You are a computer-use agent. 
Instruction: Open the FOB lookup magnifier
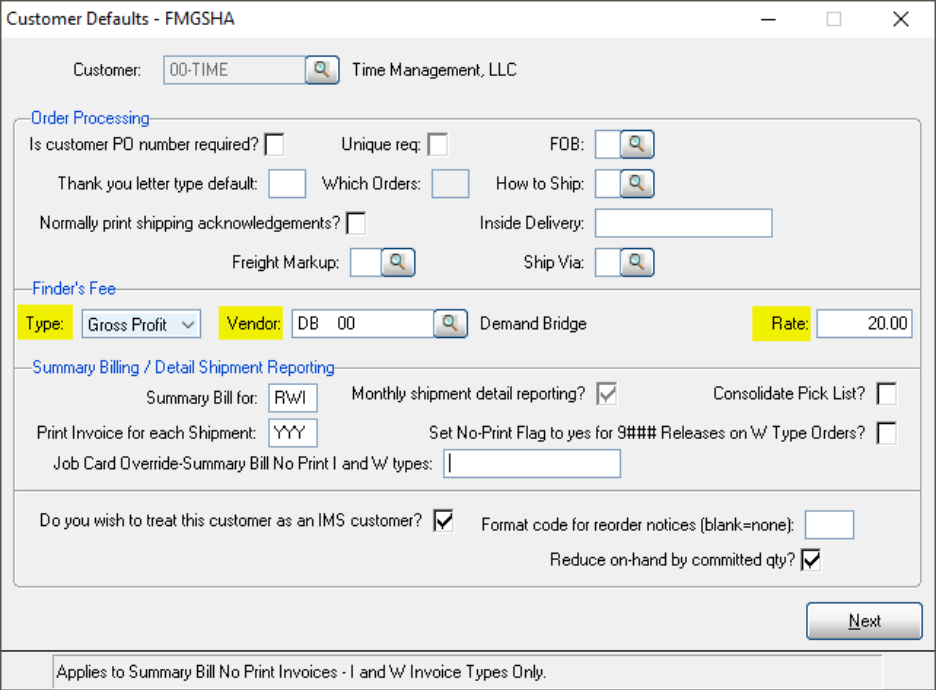click(x=637, y=144)
